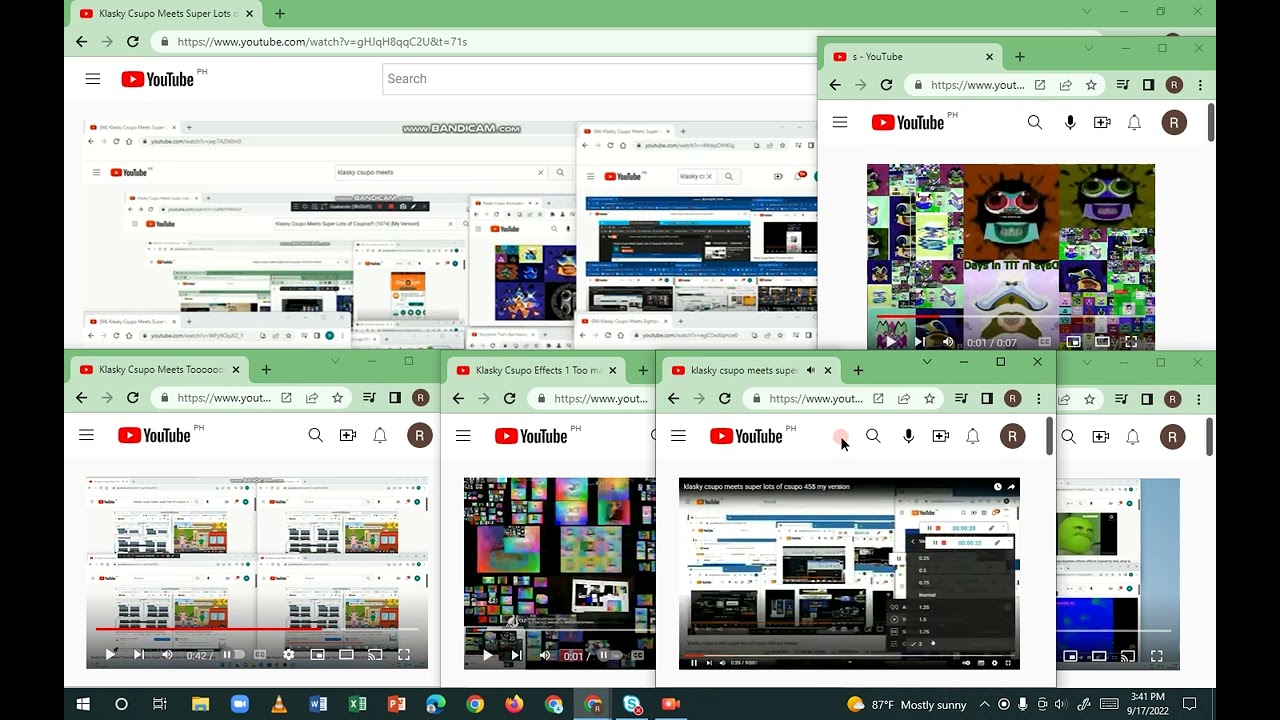Open the guide menu in Effects 1 window
The height and width of the screenshot is (720, 1280).
463,435
